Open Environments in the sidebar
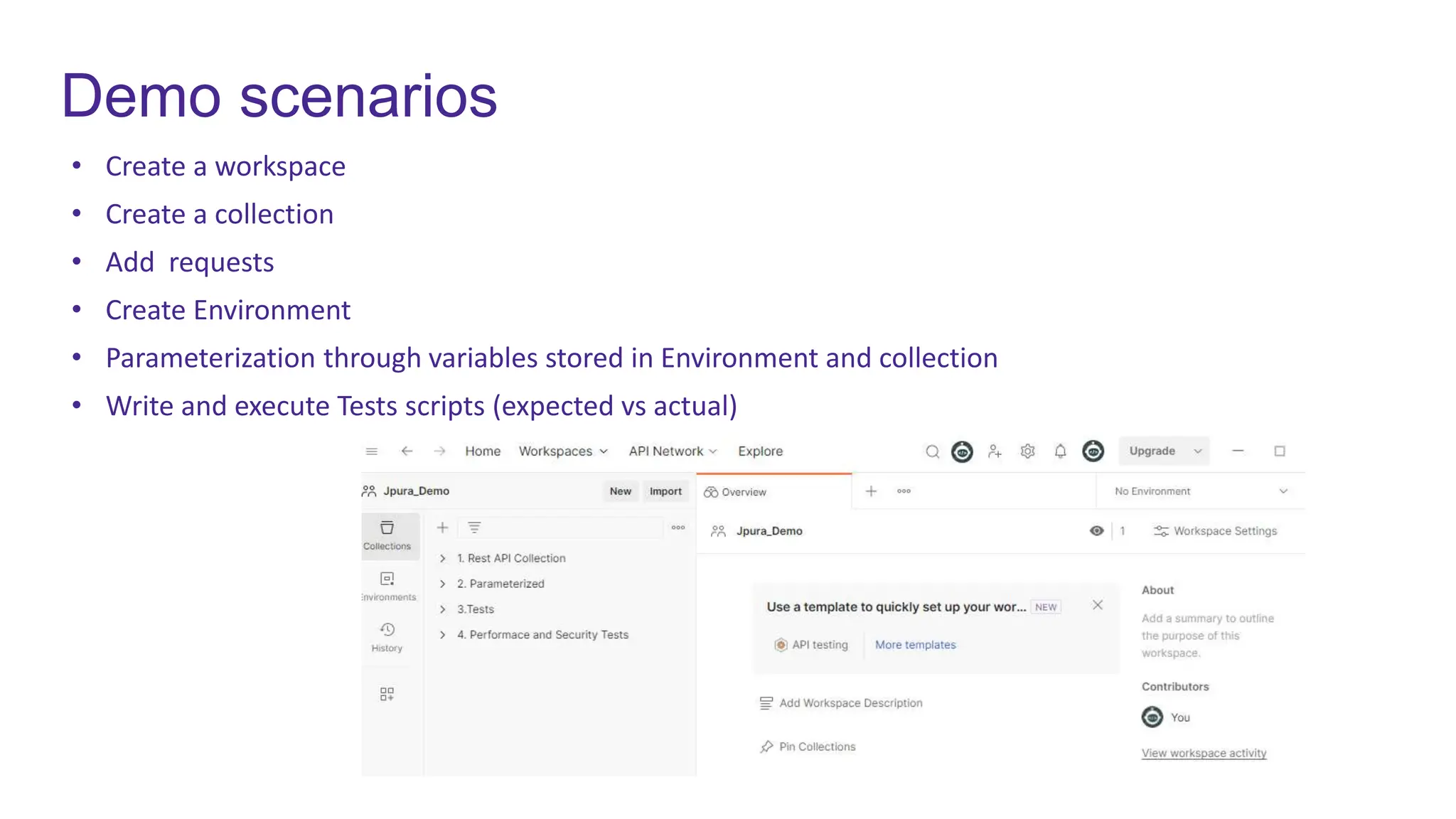 (x=387, y=587)
